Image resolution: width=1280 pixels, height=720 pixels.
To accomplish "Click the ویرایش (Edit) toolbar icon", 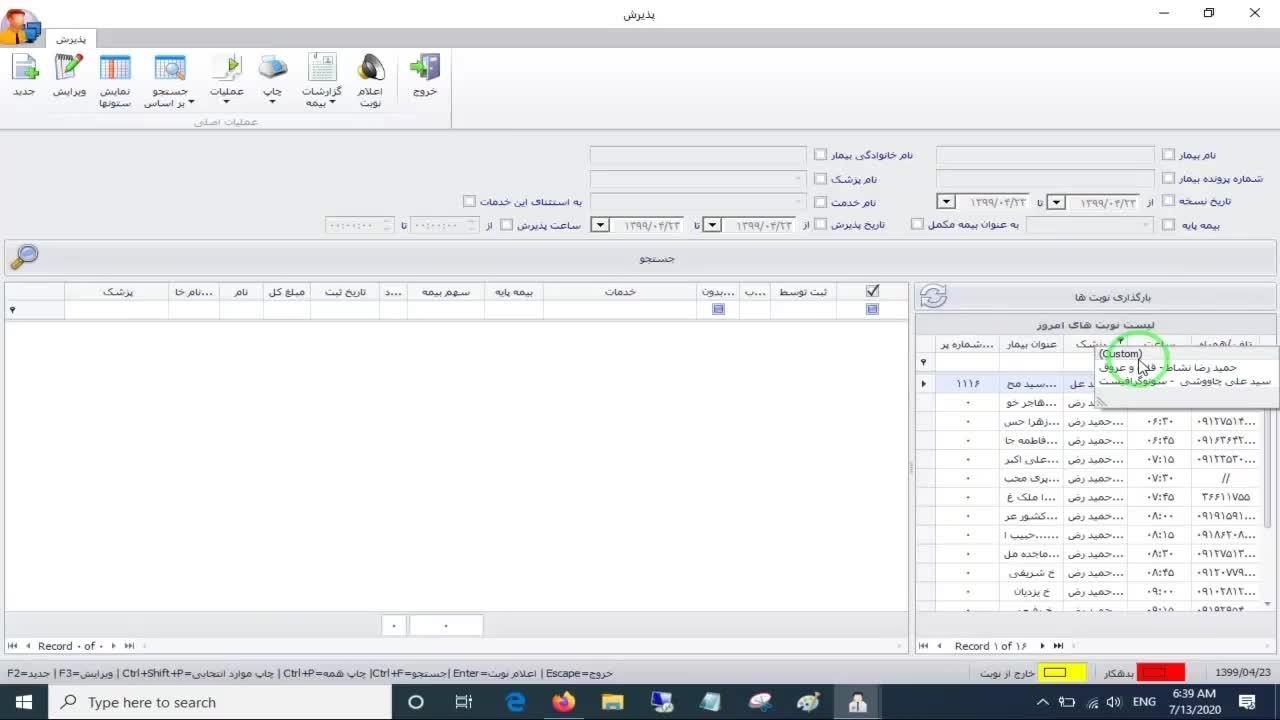I will click(x=69, y=69).
